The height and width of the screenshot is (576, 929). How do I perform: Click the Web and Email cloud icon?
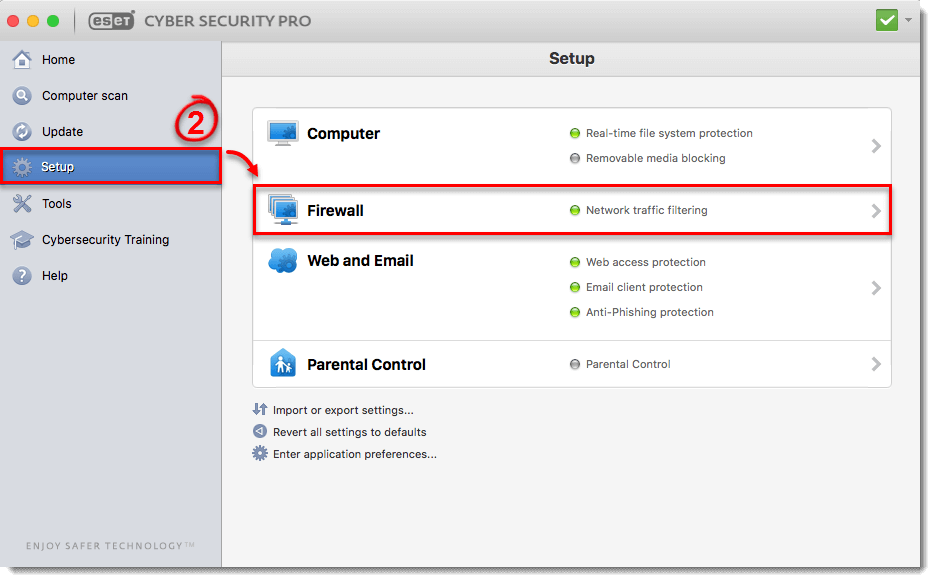tap(283, 260)
